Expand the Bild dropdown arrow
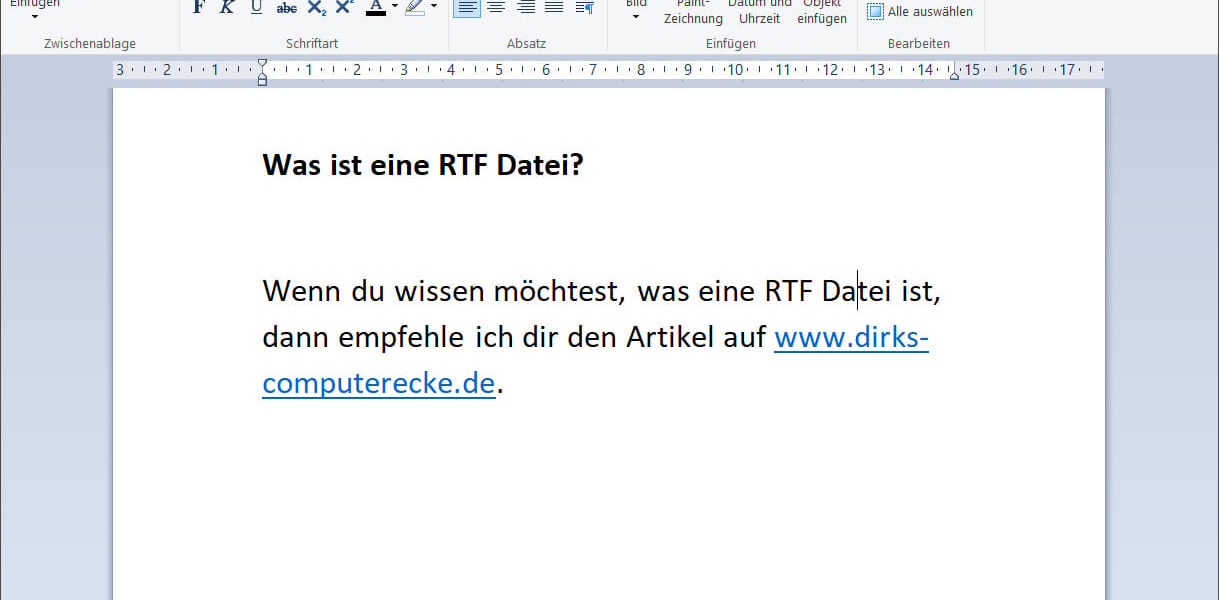1219x600 pixels. 636,17
